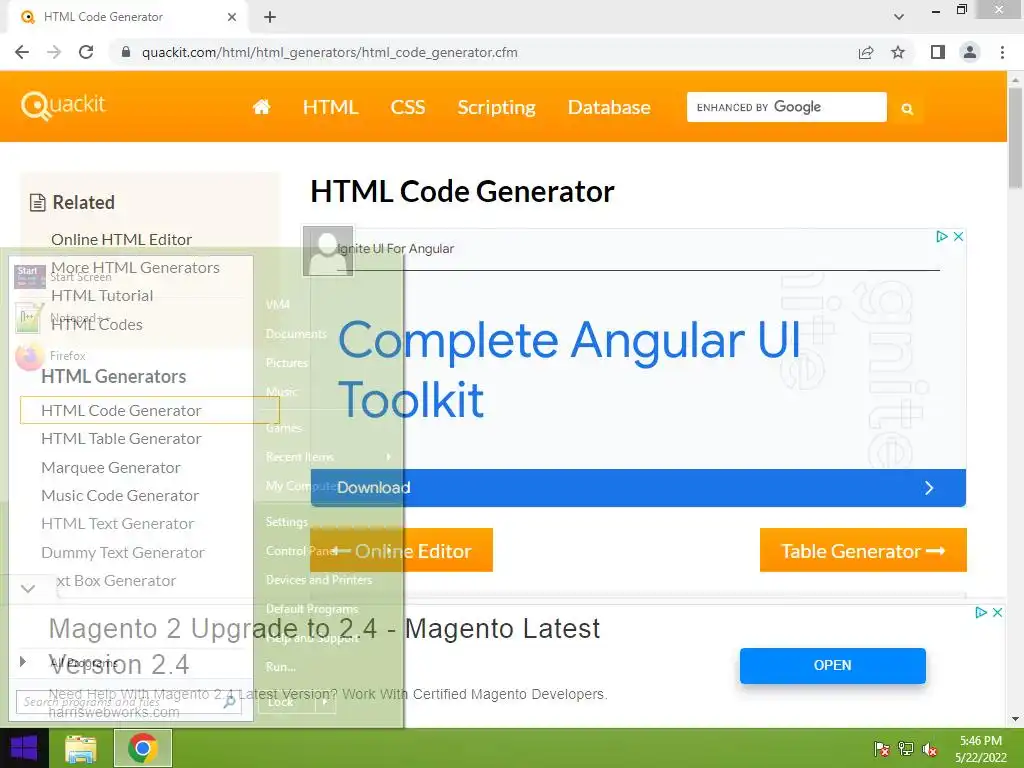Close the HTML Code Generator tab
This screenshot has width=1024, height=768.
pyautogui.click(x=232, y=17)
